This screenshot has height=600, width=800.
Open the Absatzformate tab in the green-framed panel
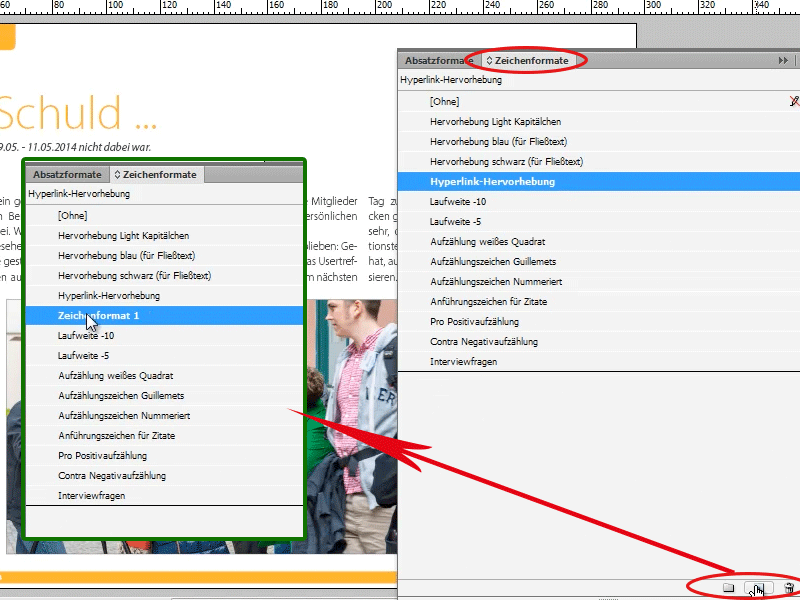(x=67, y=174)
